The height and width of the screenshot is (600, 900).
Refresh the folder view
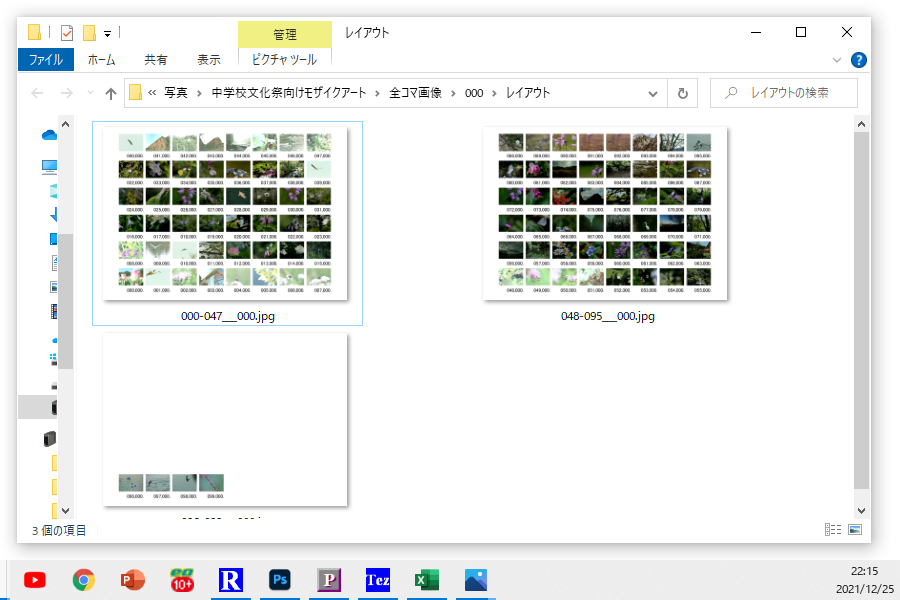(x=682, y=93)
